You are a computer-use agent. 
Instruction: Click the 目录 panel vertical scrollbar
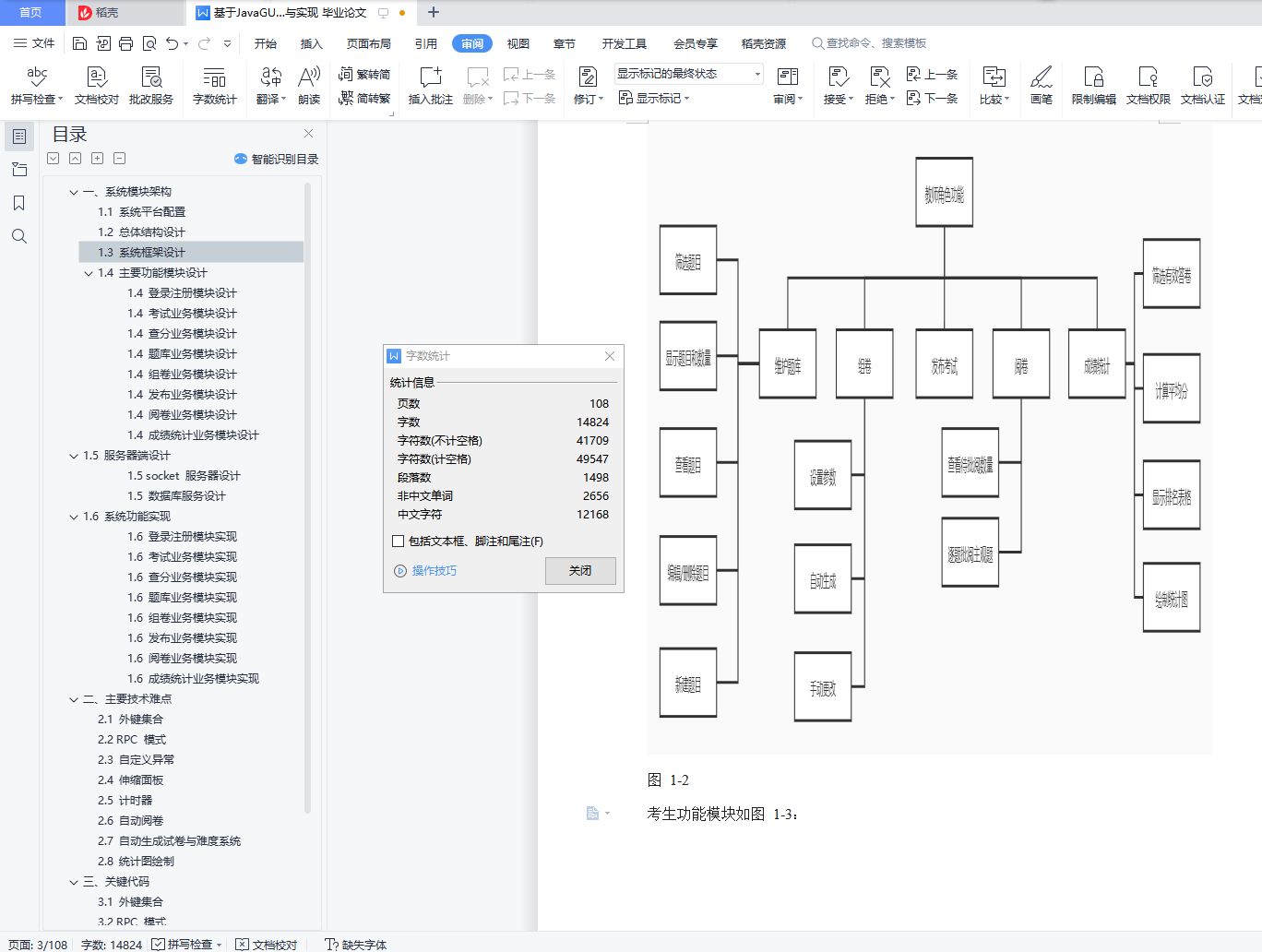pos(307,498)
